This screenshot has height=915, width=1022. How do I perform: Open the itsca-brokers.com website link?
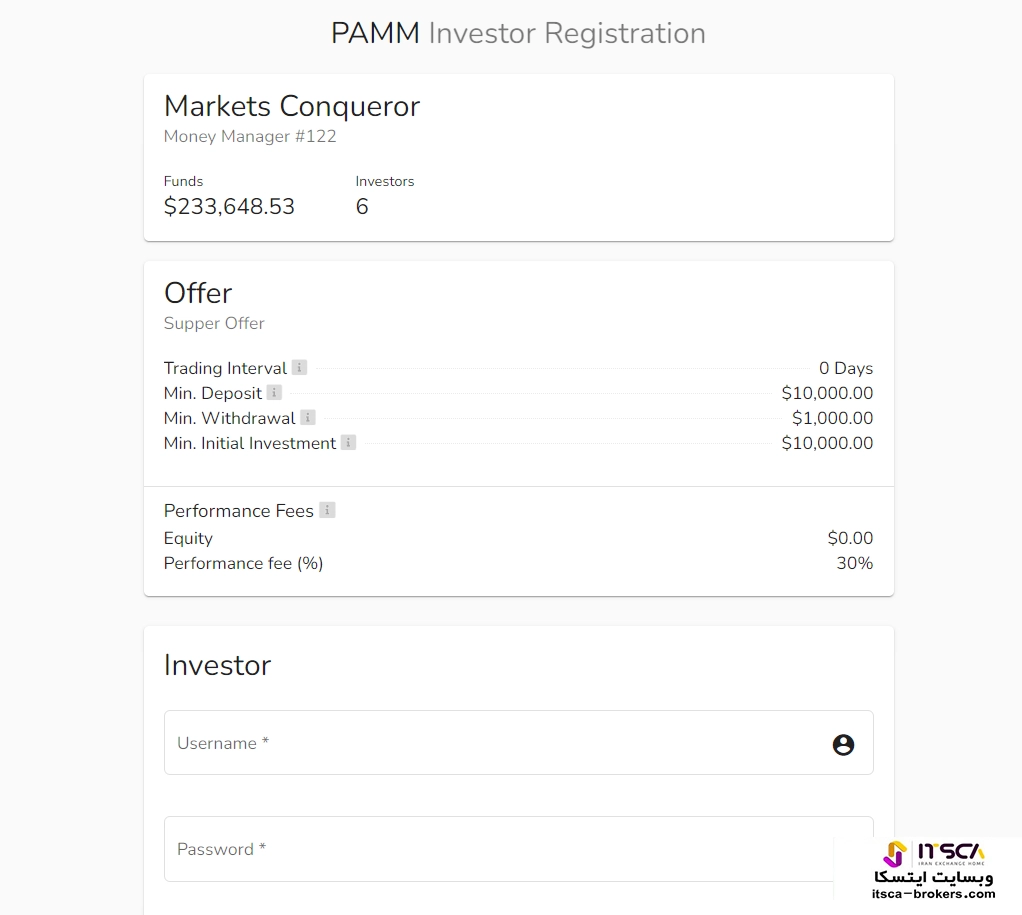[933, 894]
